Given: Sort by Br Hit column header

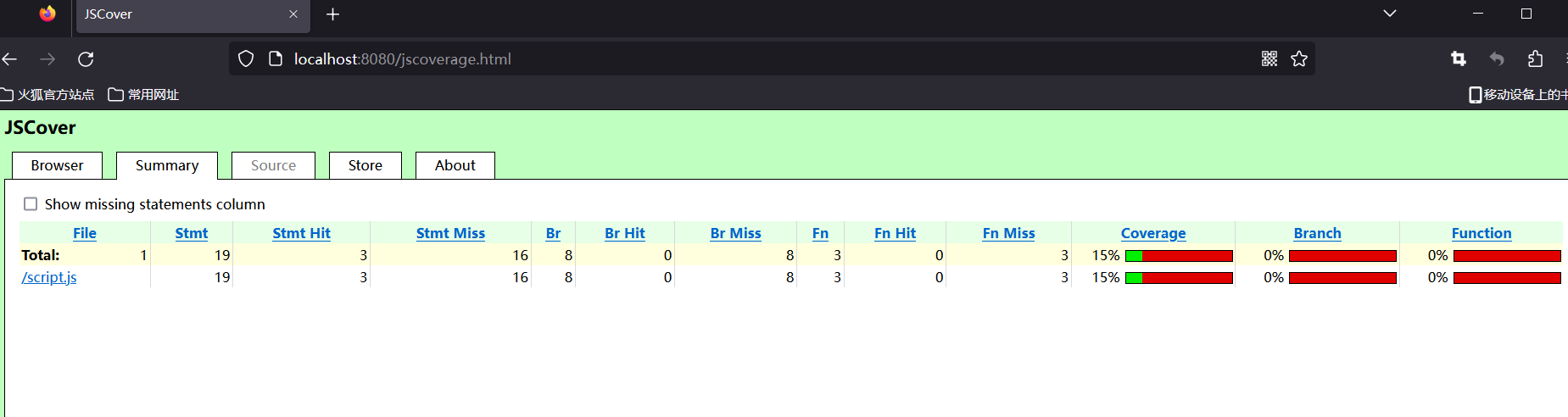Looking at the screenshot, I should (625, 233).
